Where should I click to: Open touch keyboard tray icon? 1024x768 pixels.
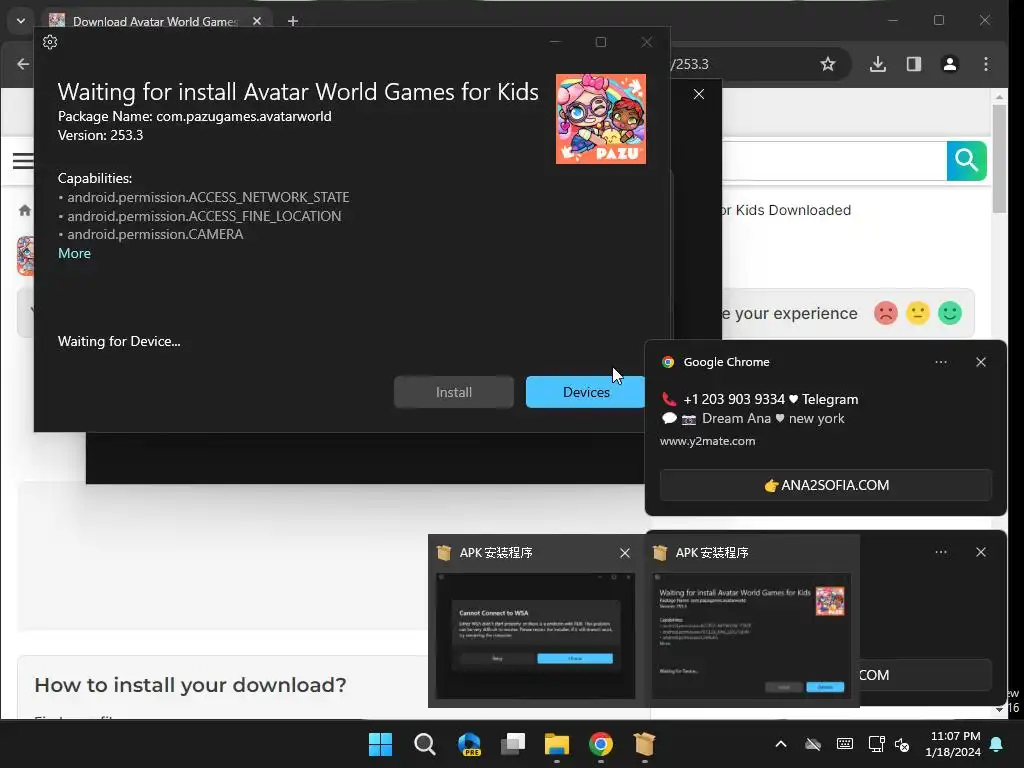coord(844,744)
